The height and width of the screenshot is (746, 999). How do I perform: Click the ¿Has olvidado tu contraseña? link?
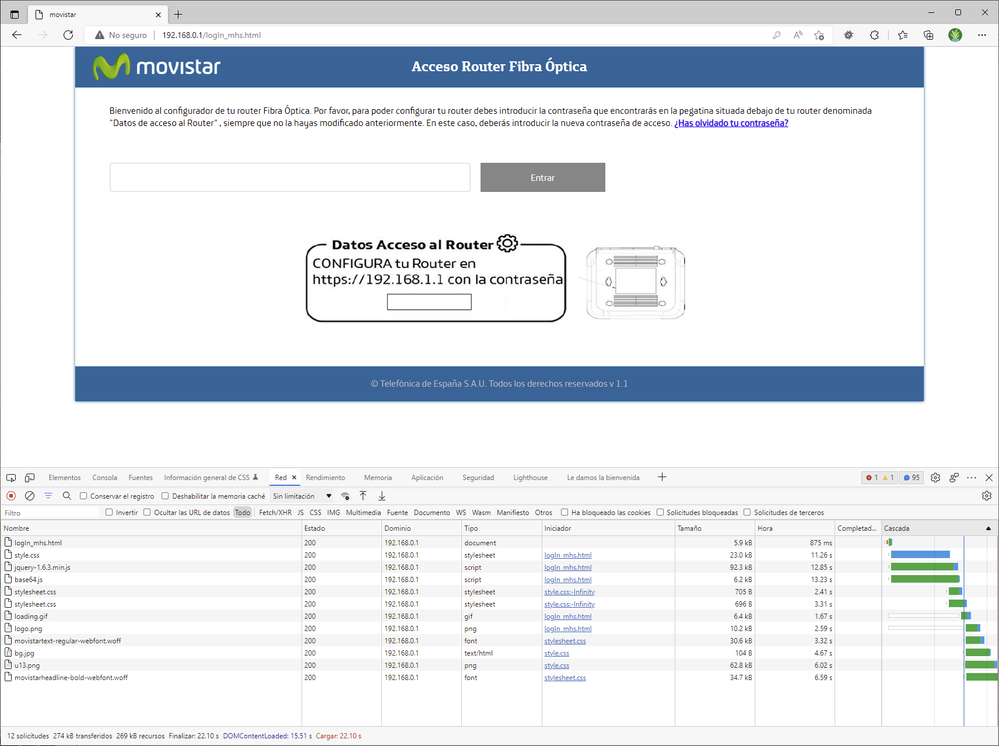coord(730,123)
